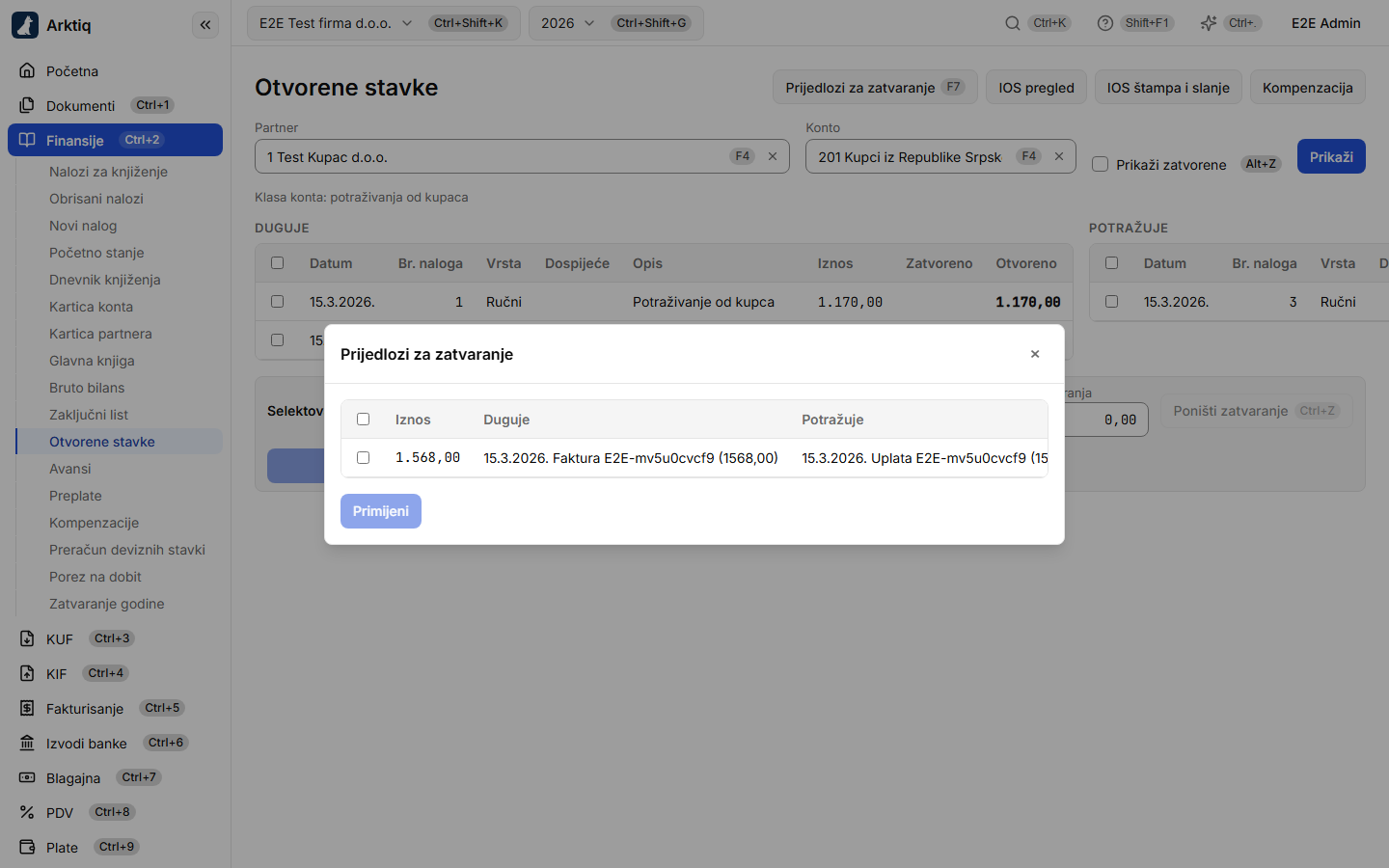
Task: Open KIF icon in sidebar
Action: point(27,673)
